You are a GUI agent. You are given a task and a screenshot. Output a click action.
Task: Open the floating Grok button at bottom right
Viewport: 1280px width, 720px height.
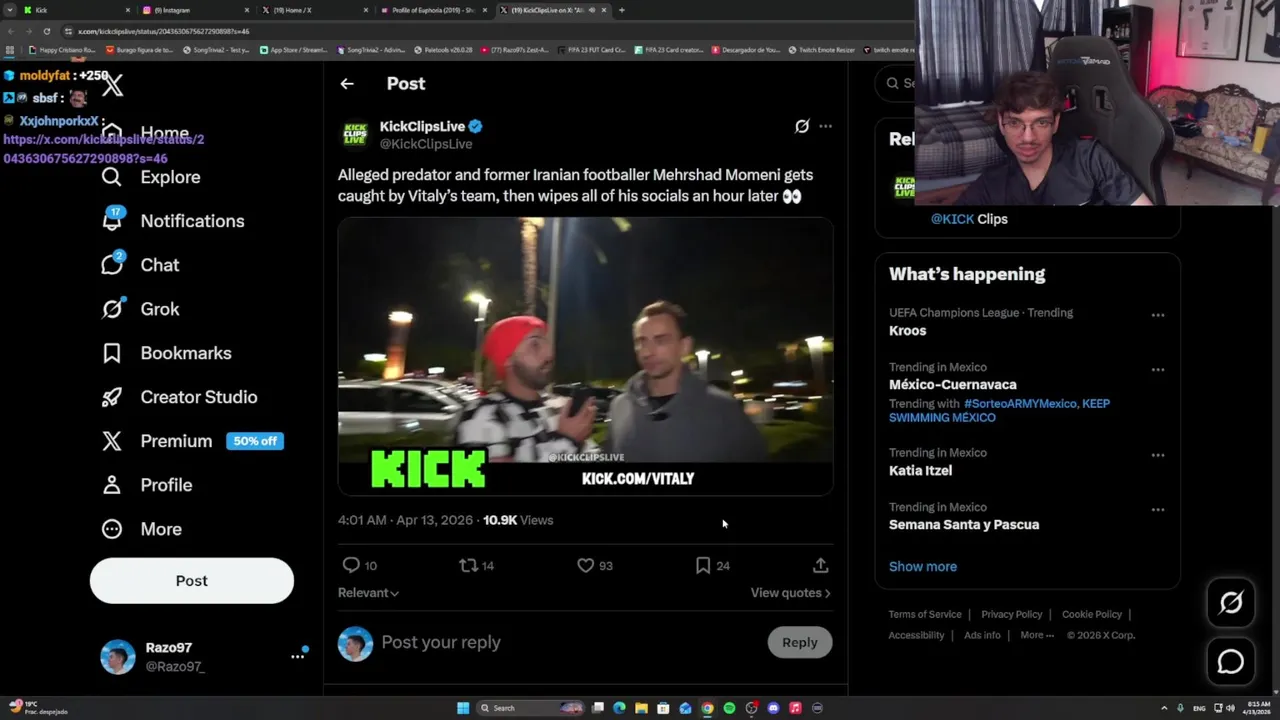(1231, 602)
